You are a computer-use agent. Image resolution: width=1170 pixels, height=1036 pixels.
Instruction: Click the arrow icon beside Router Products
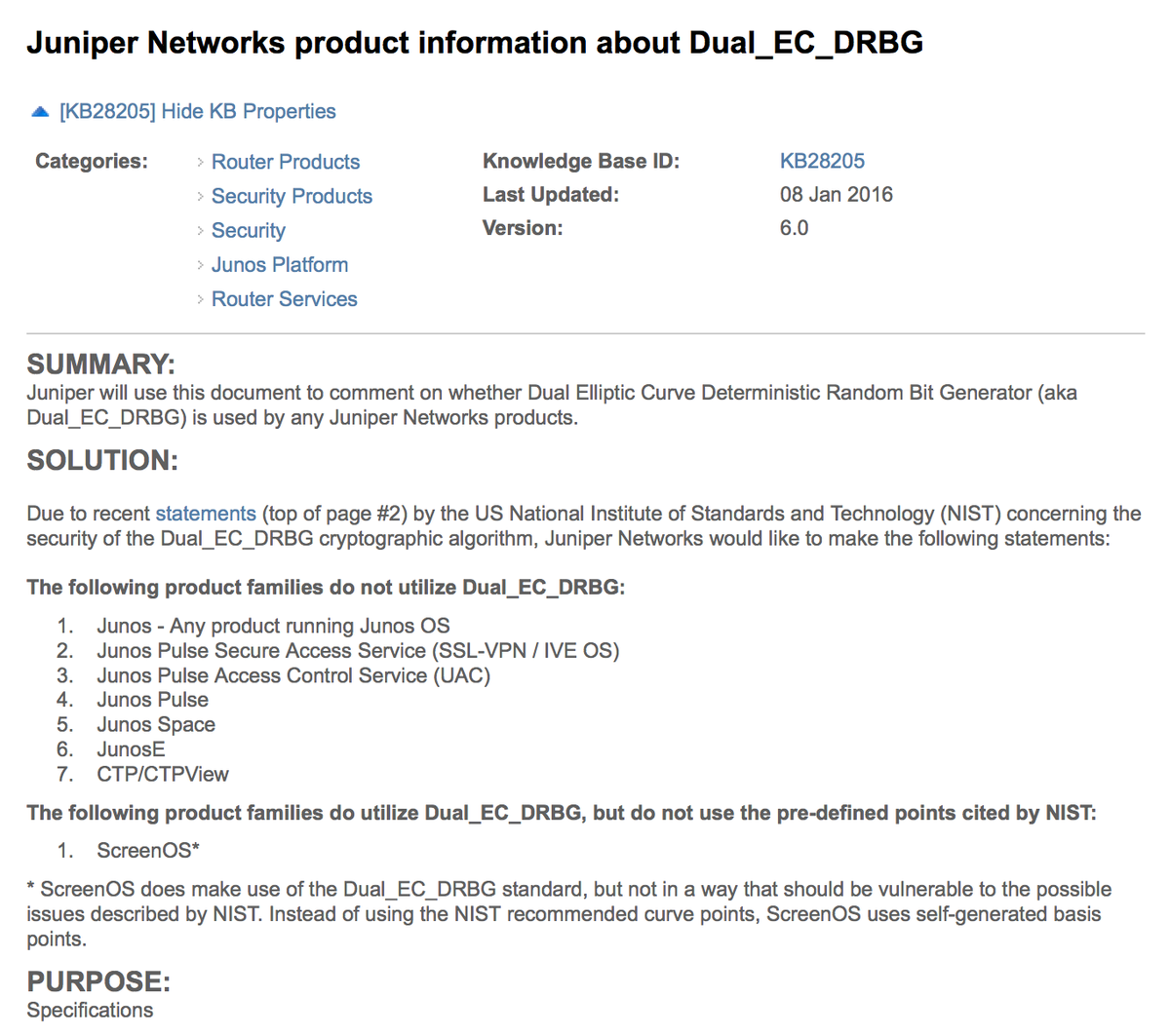[200, 163]
